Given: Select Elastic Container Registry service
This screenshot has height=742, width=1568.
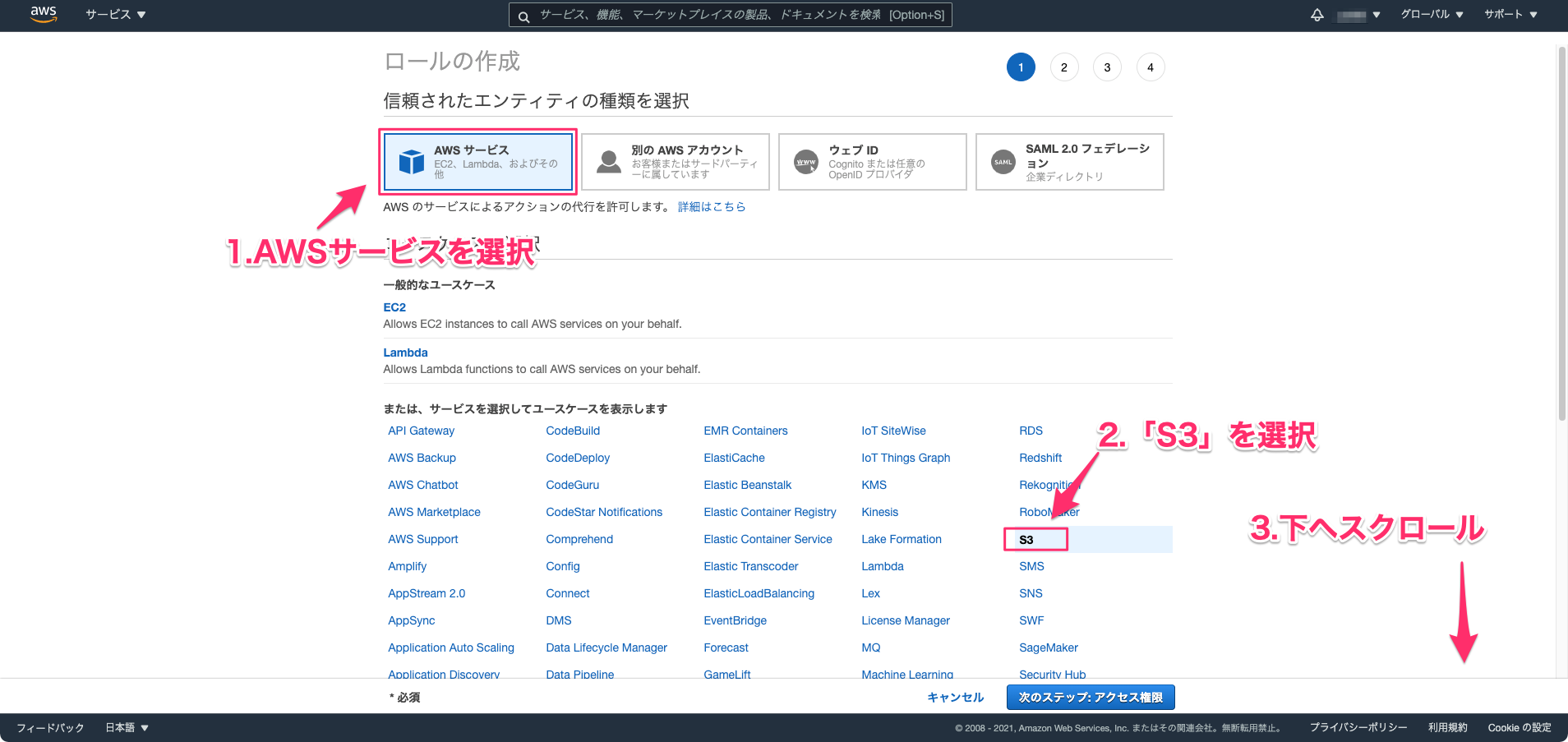Looking at the screenshot, I should pyautogui.click(x=770, y=512).
